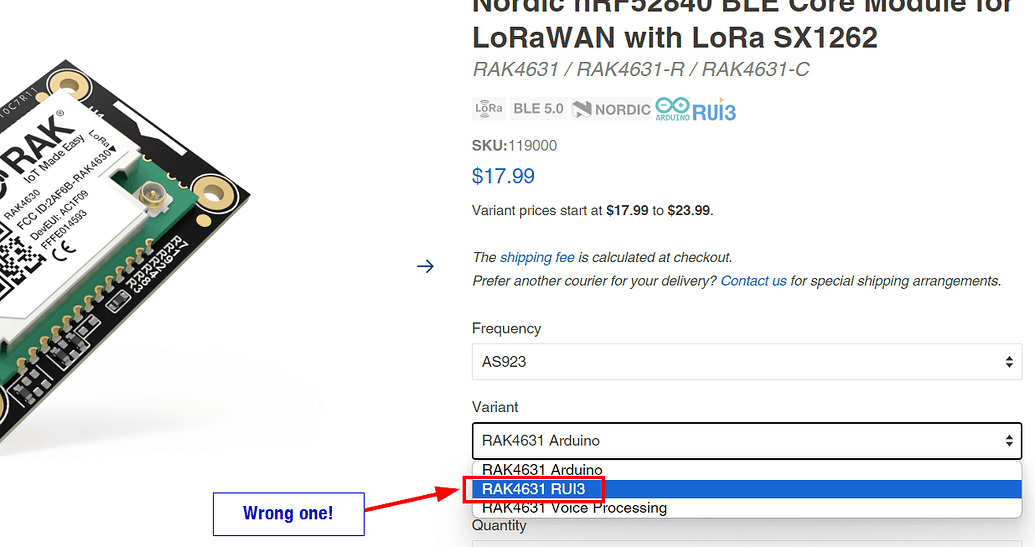Open the Frequency dropdown showing AS923
Screen dimensions: 1035x547
click(x=746, y=361)
